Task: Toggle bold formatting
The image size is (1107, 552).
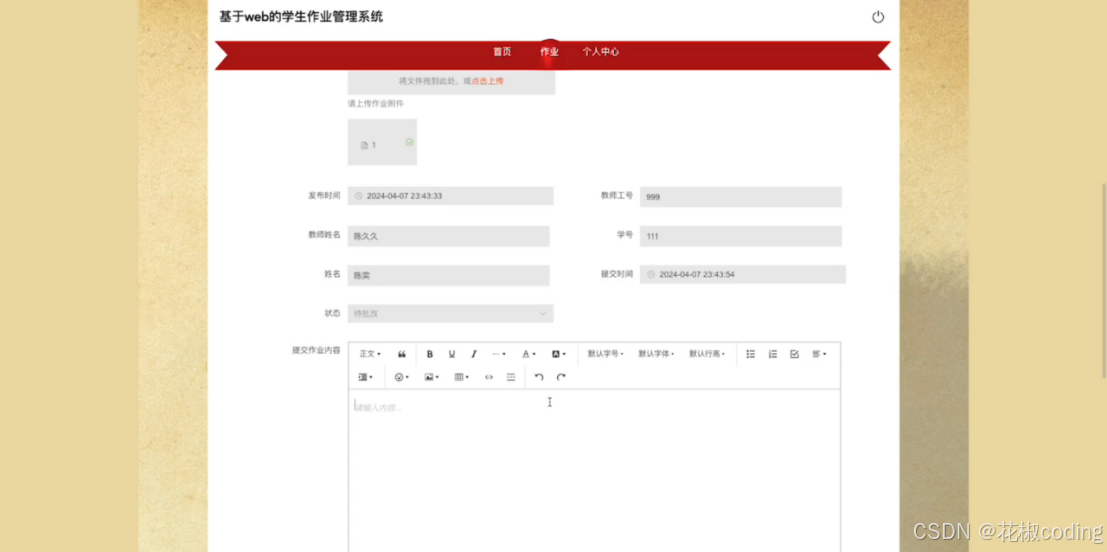Action: coord(429,354)
